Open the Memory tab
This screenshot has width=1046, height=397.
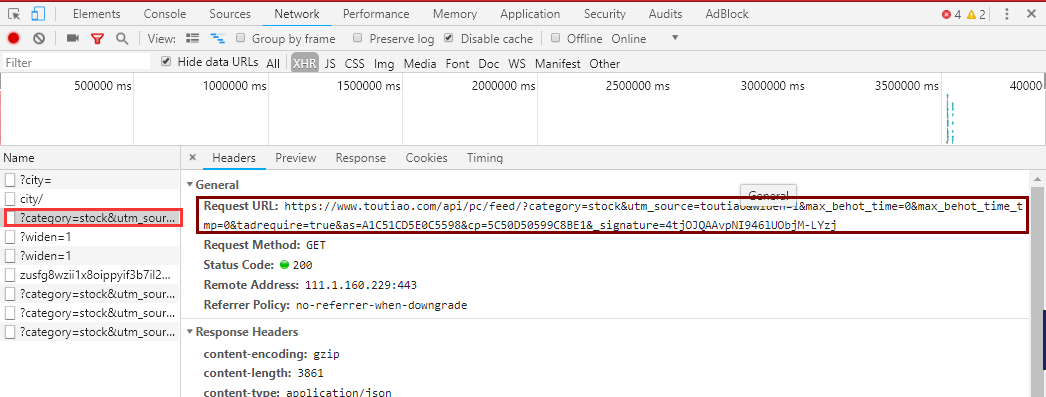(x=455, y=14)
